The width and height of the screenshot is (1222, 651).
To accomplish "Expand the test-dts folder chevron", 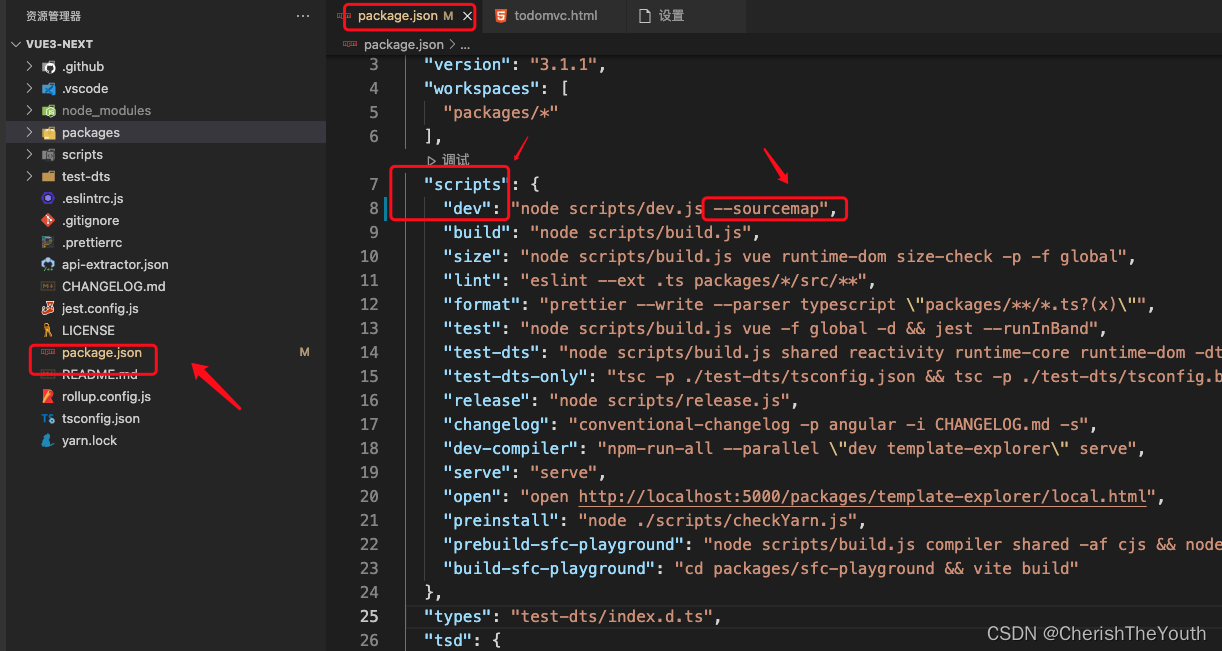I will tap(30, 176).
